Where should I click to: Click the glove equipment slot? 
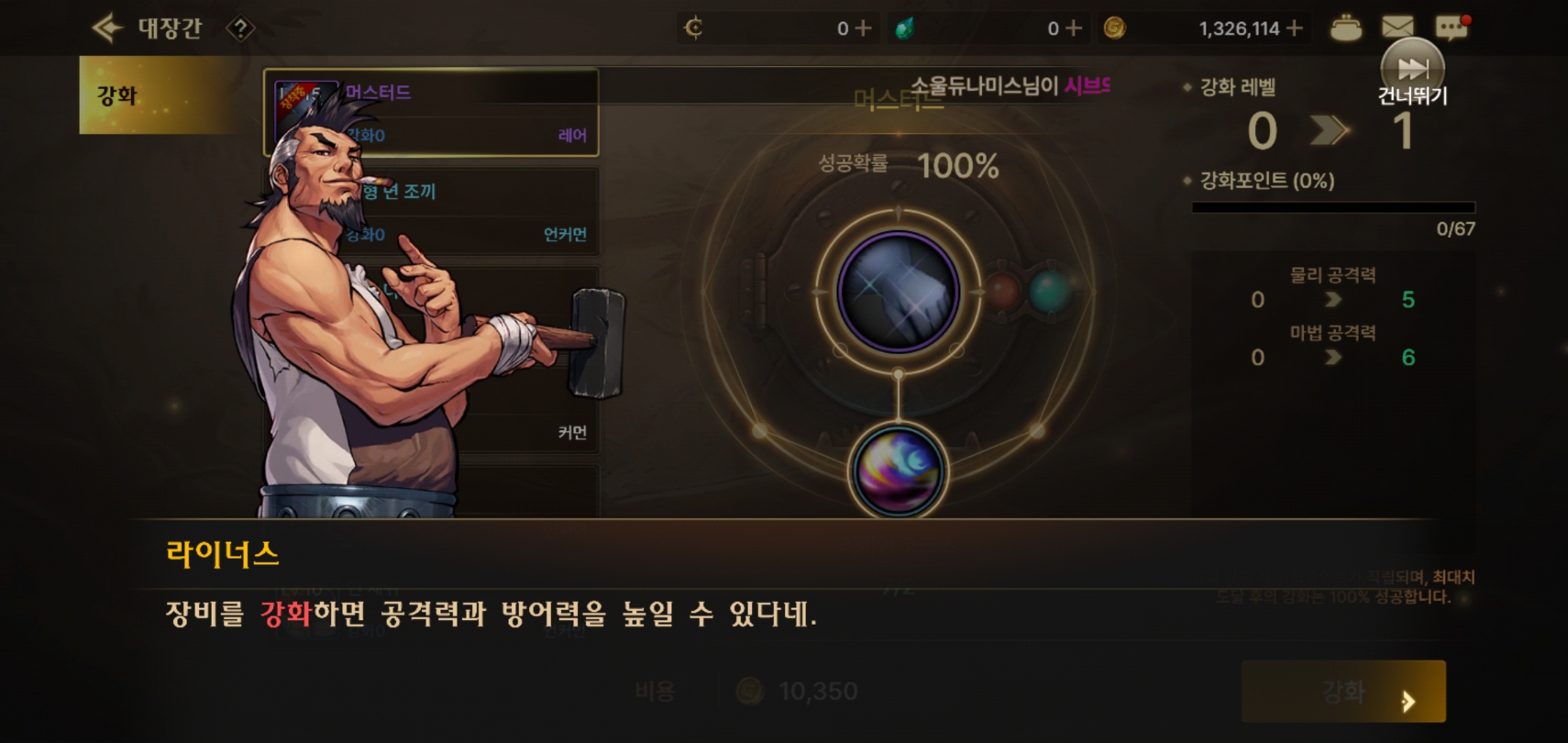coord(898,292)
